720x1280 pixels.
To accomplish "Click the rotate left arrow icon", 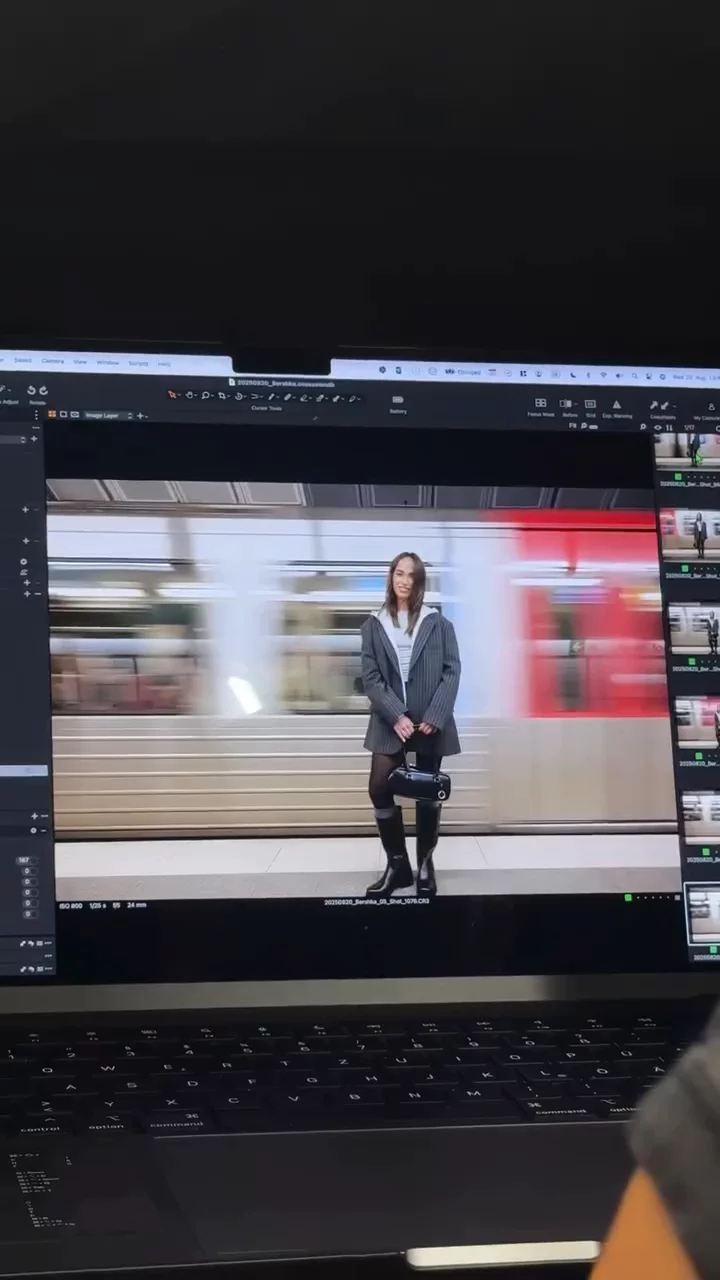I will pyautogui.click(x=31, y=390).
